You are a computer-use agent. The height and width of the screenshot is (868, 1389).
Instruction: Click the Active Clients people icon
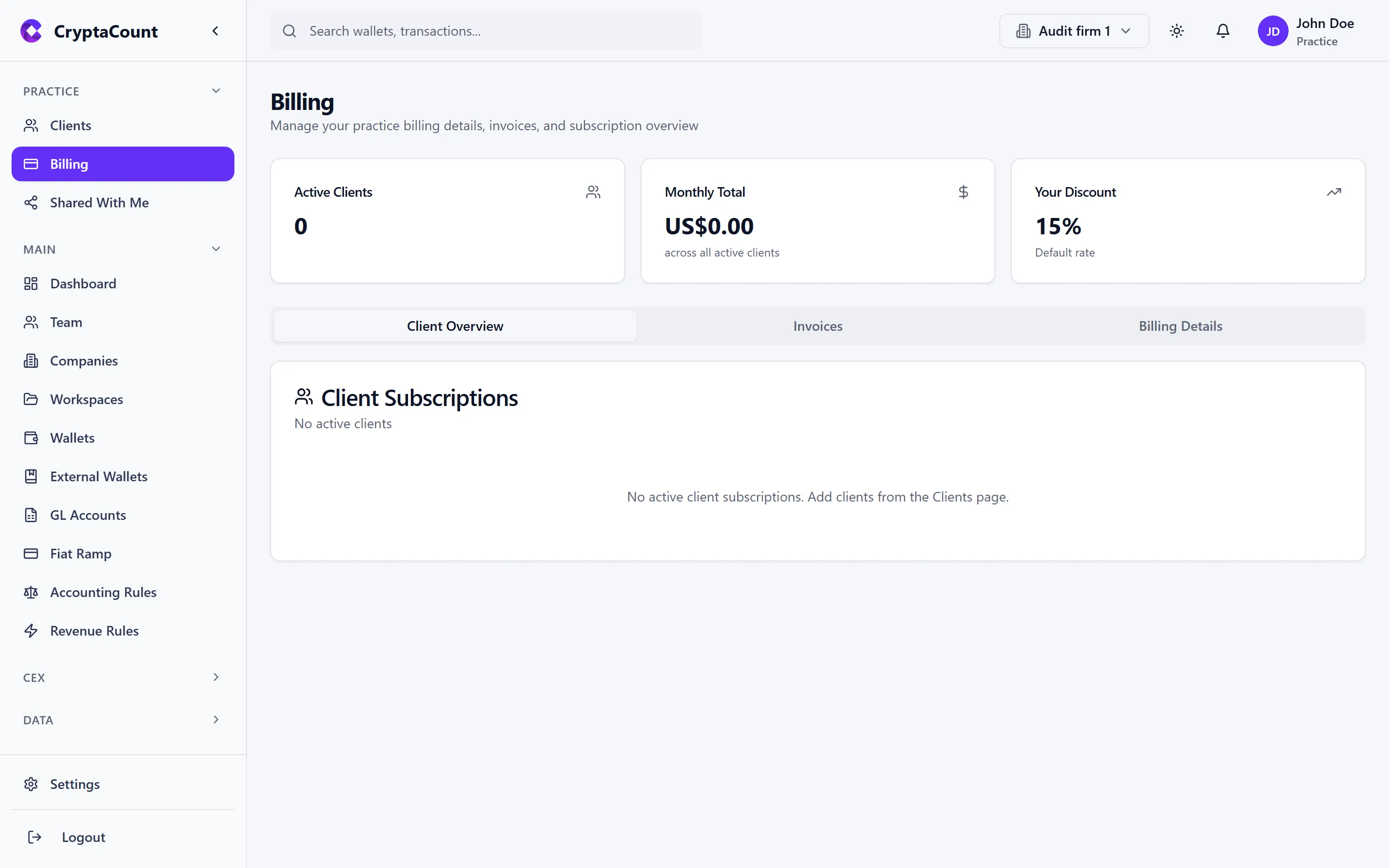point(593,192)
